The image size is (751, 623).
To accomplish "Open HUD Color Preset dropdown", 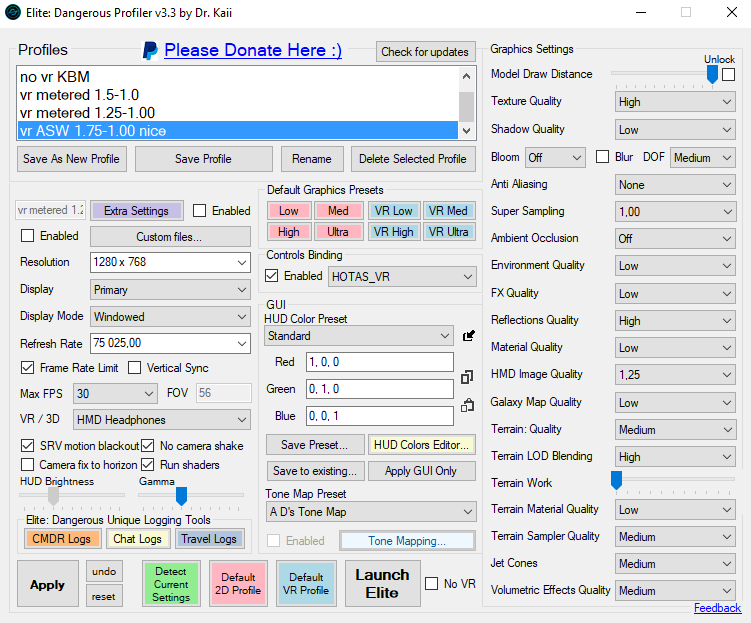I will [x=359, y=336].
